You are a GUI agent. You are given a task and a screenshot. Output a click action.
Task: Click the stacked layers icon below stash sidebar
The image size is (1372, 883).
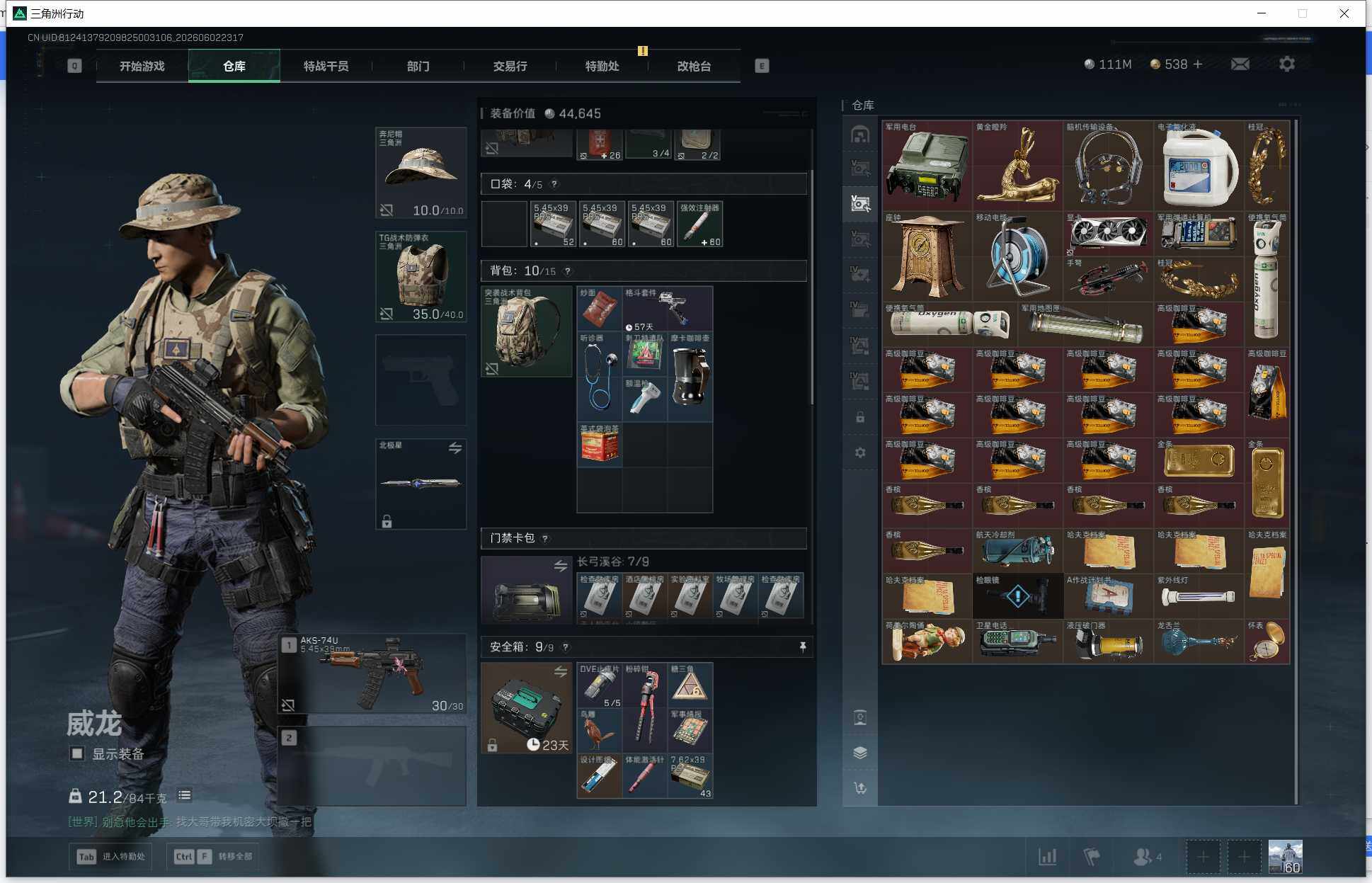[x=860, y=753]
